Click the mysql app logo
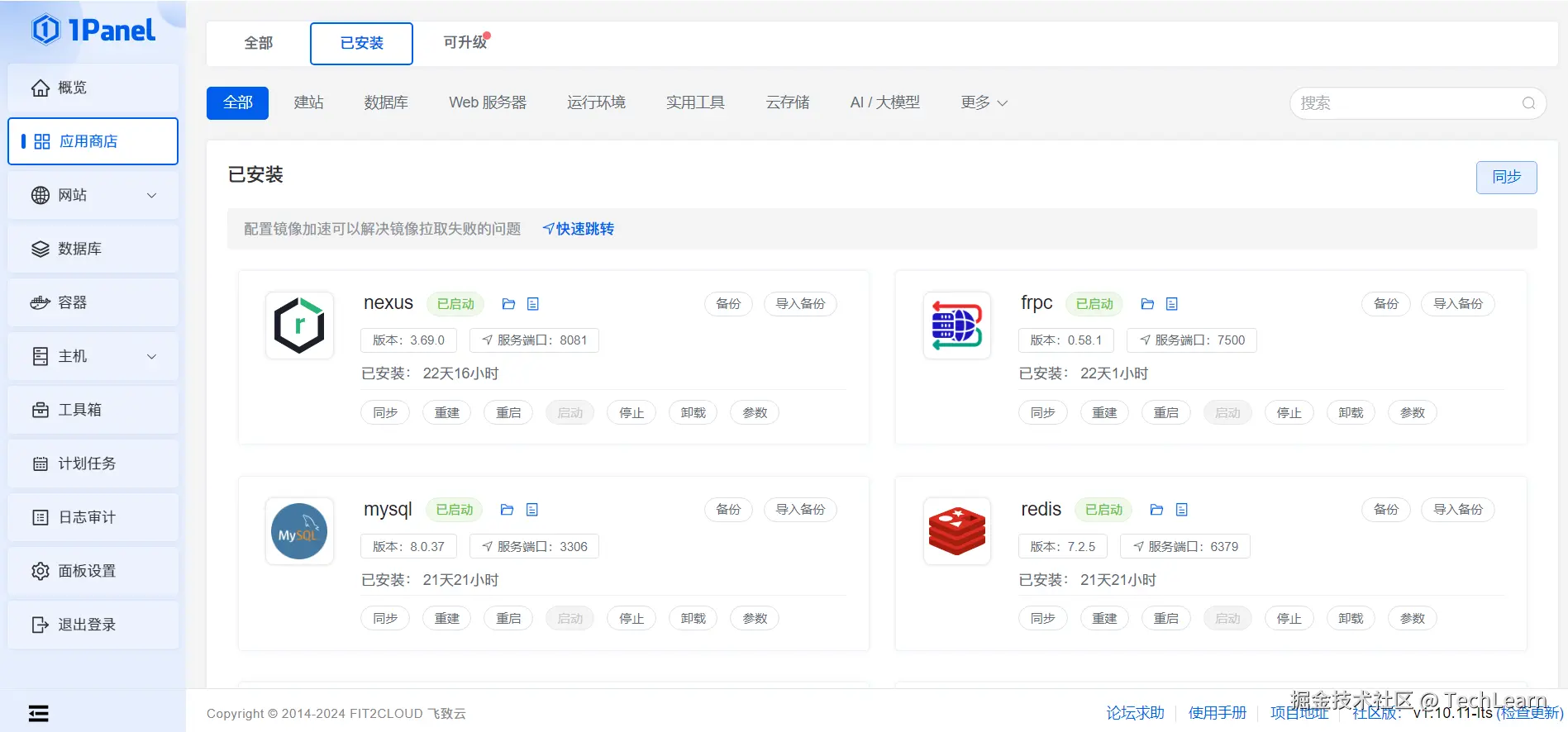 coord(299,531)
